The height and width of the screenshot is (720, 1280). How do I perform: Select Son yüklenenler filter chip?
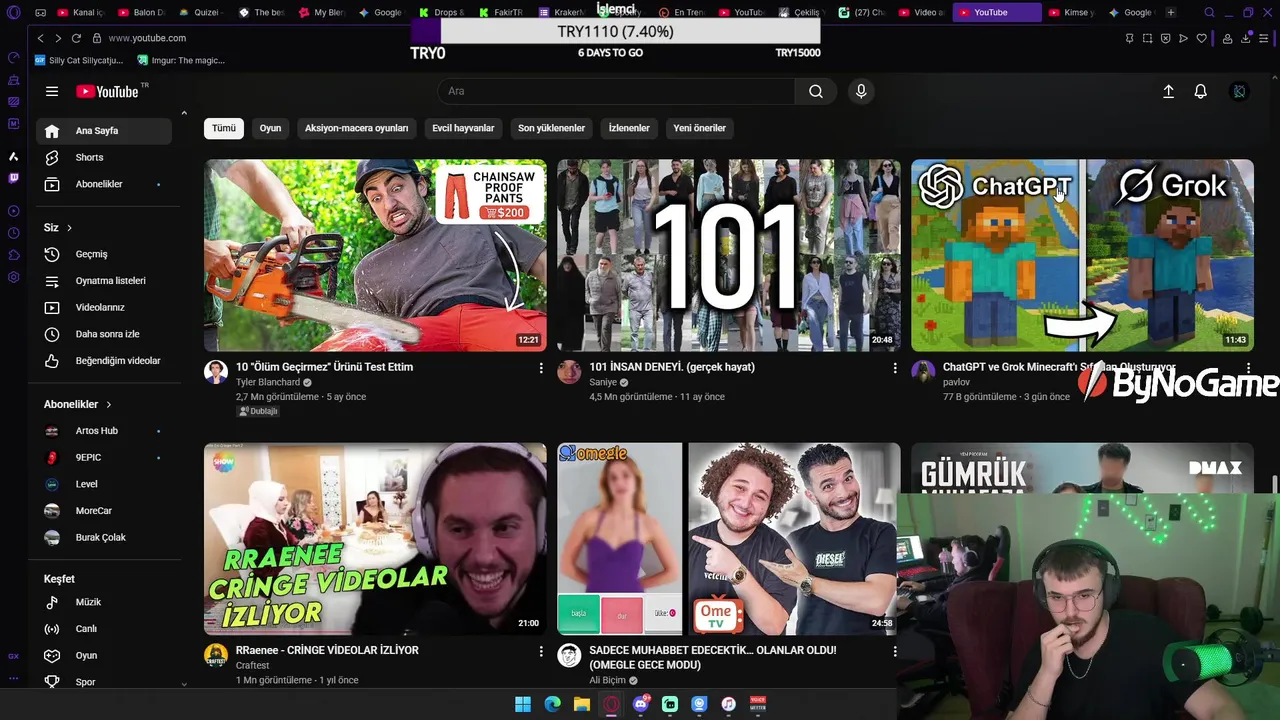click(x=551, y=128)
